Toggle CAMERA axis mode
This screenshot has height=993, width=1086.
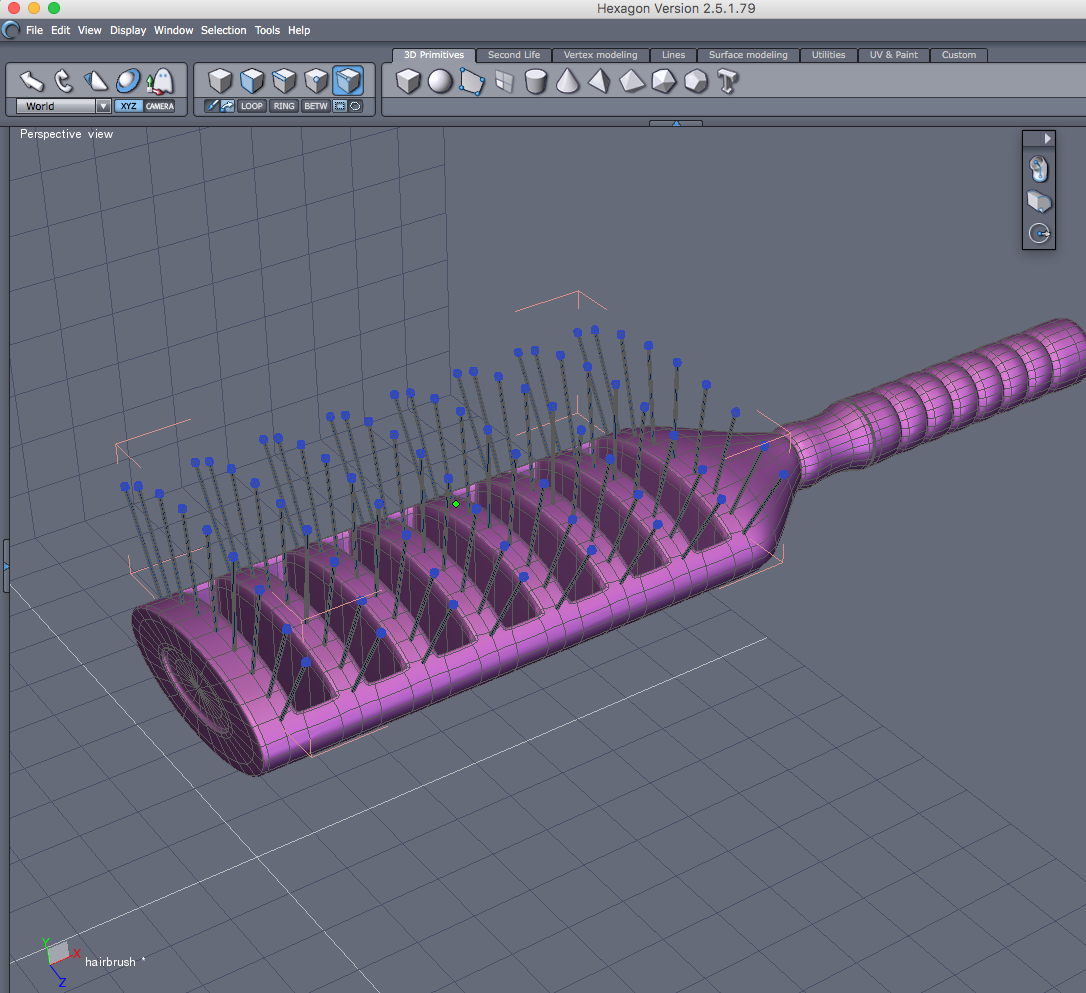[x=159, y=106]
